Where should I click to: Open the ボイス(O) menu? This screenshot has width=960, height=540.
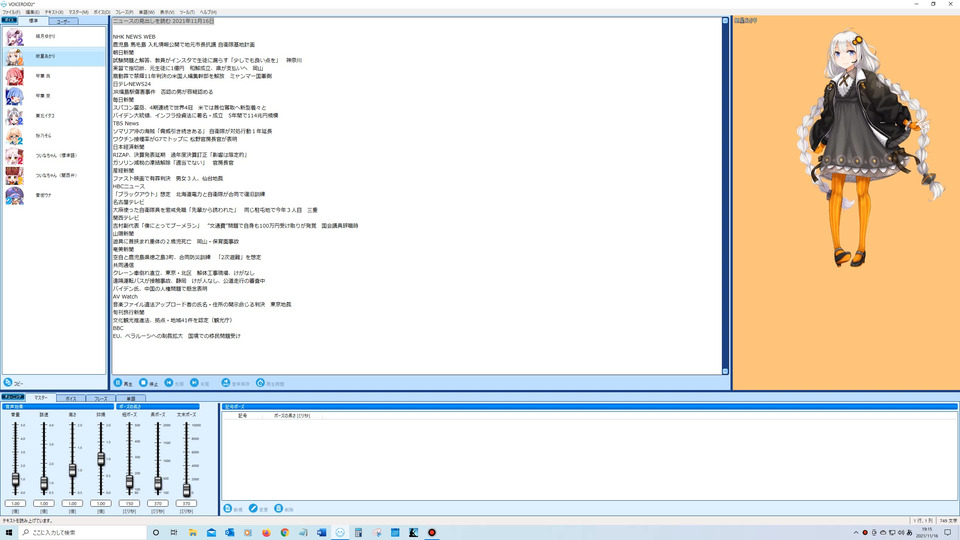pyautogui.click(x=102, y=12)
